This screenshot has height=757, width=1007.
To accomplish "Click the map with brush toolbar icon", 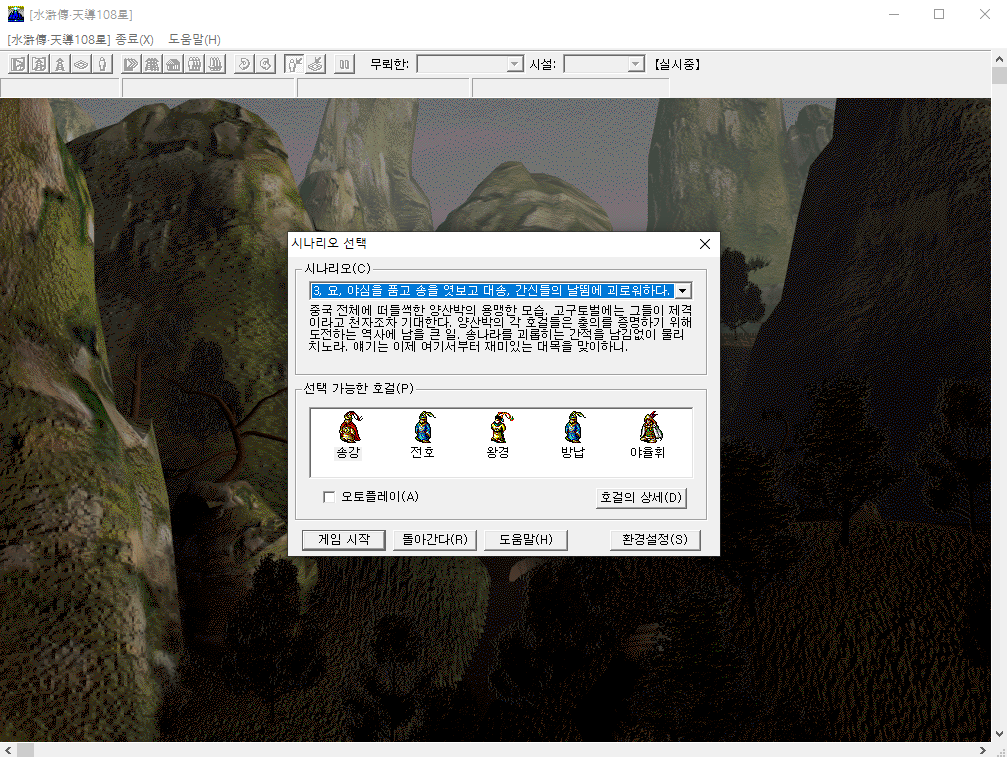I will tap(315, 64).
